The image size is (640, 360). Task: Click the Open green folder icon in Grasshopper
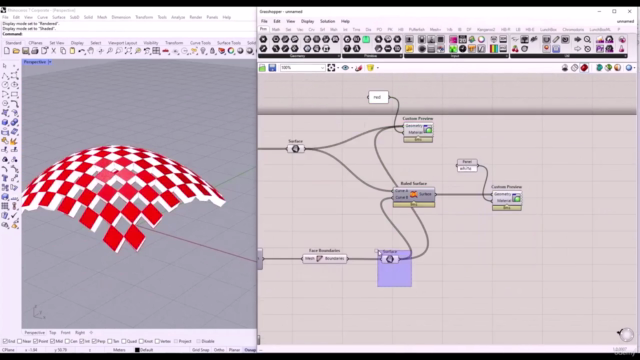point(262,68)
